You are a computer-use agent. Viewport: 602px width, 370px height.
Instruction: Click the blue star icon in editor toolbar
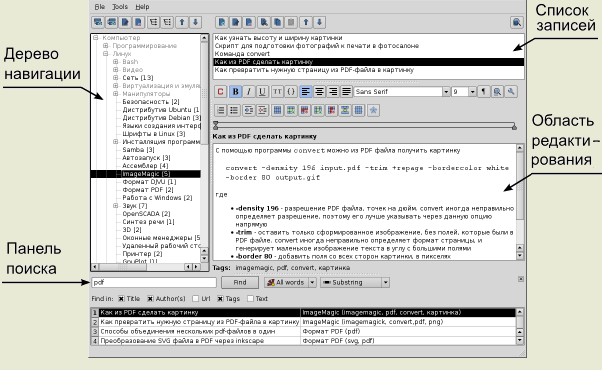click(x=373, y=110)
